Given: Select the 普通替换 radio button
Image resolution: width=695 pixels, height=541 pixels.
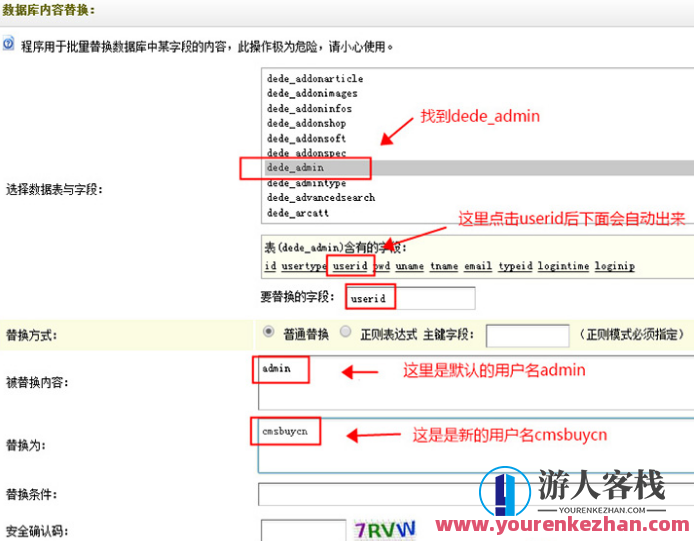Looking at the screenshot, I should pyautogui.click(x=268, y=331).
